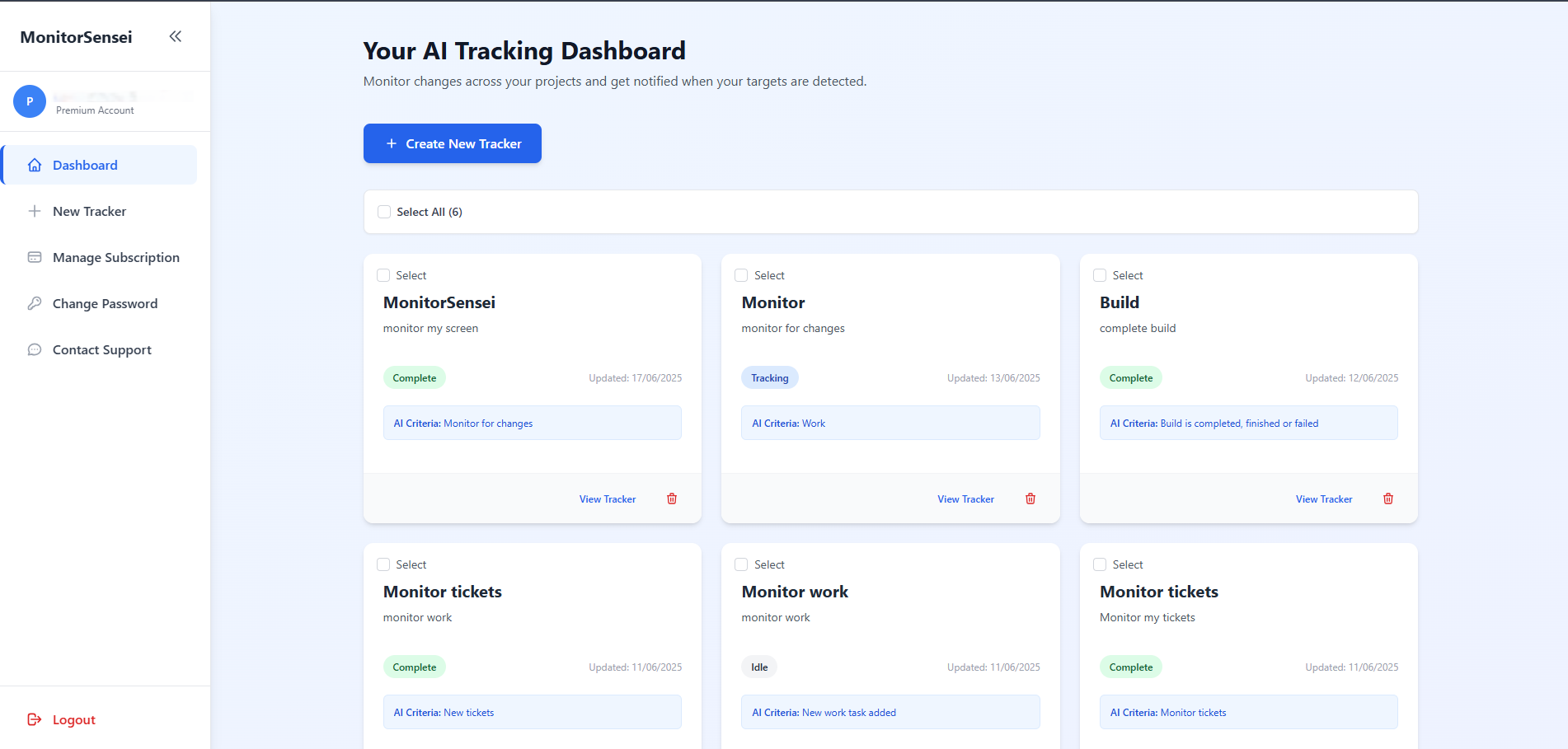Click the 'Updated: 13/06/2025' date text
This screenshot has width=1568, height=749.
(993, 378)
